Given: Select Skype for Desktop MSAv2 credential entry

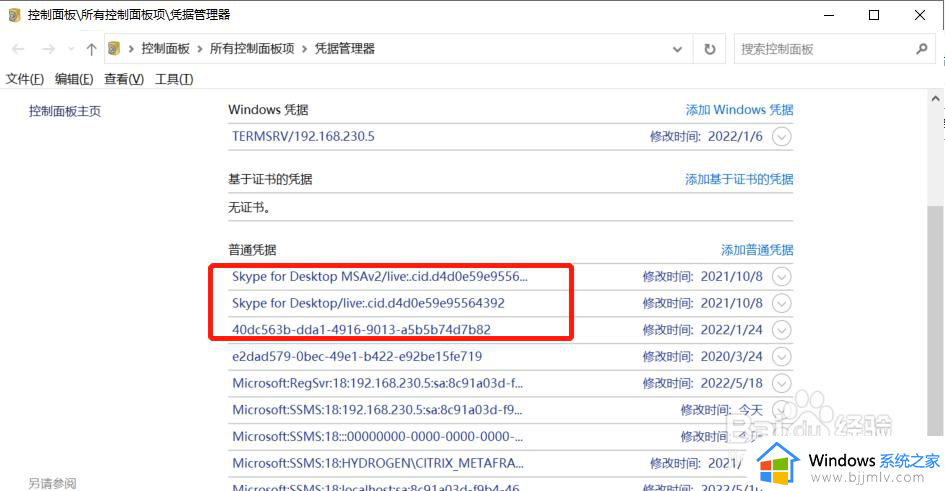Looking at the screenshot, I should (x=380, y=277).
